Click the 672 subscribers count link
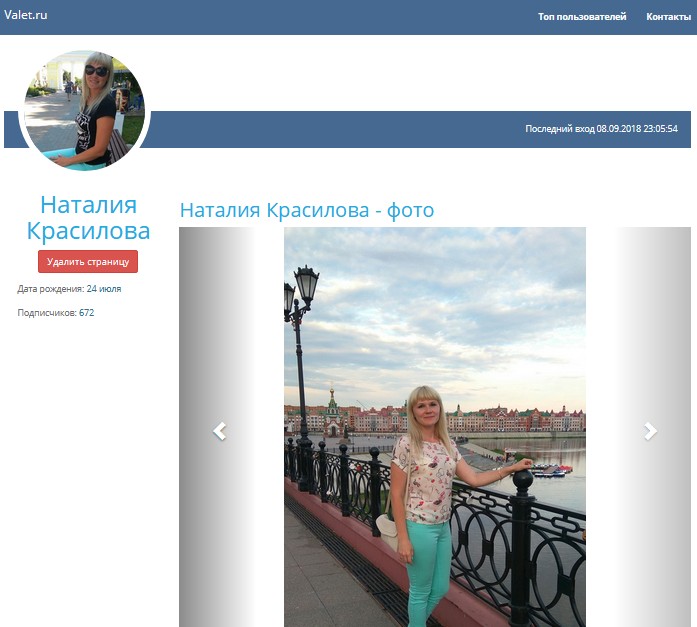Image resolution: width=697 pixels, height=627 pixels. pyautogui.click(x=87, y=313)
